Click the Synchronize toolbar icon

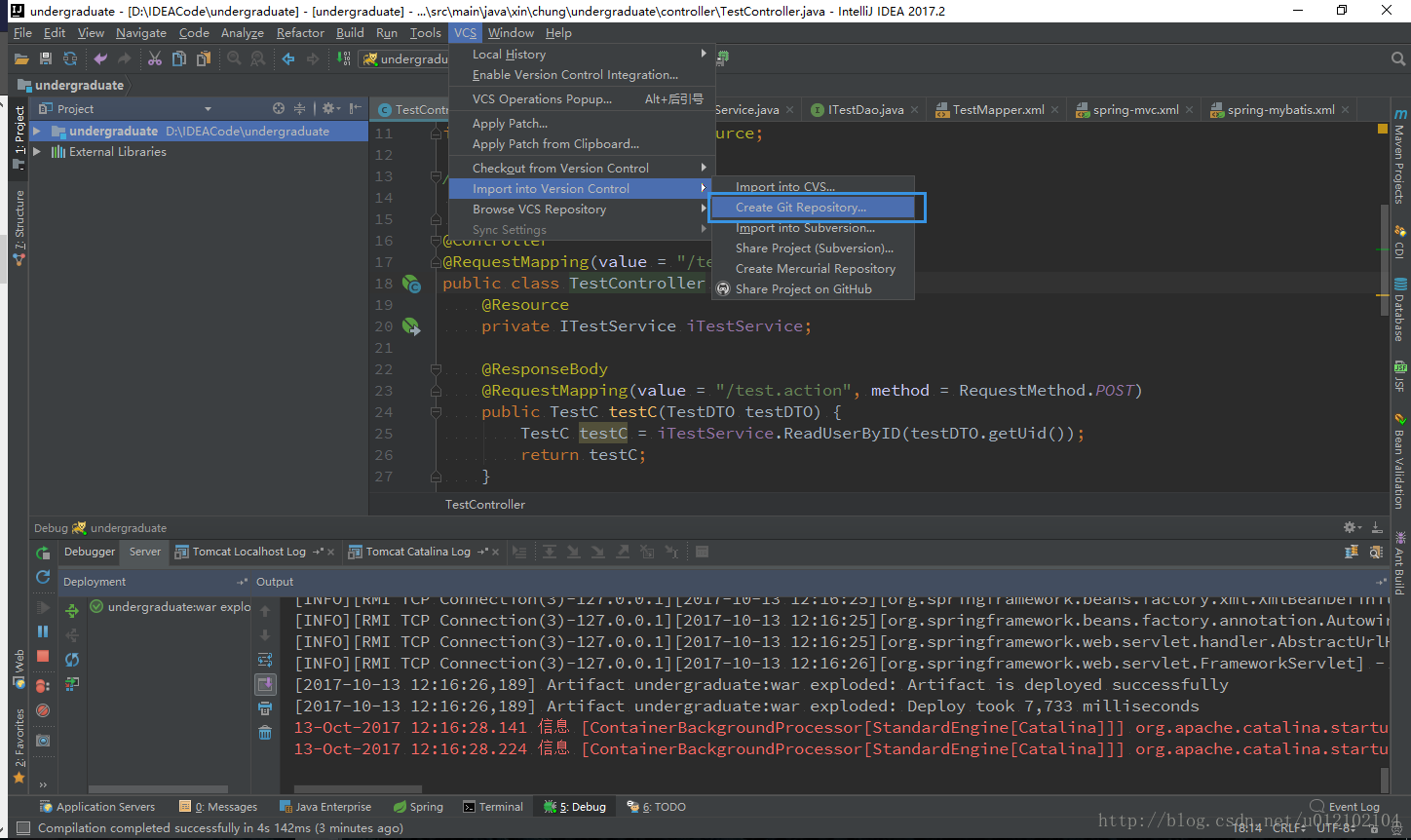coord(70,59)
